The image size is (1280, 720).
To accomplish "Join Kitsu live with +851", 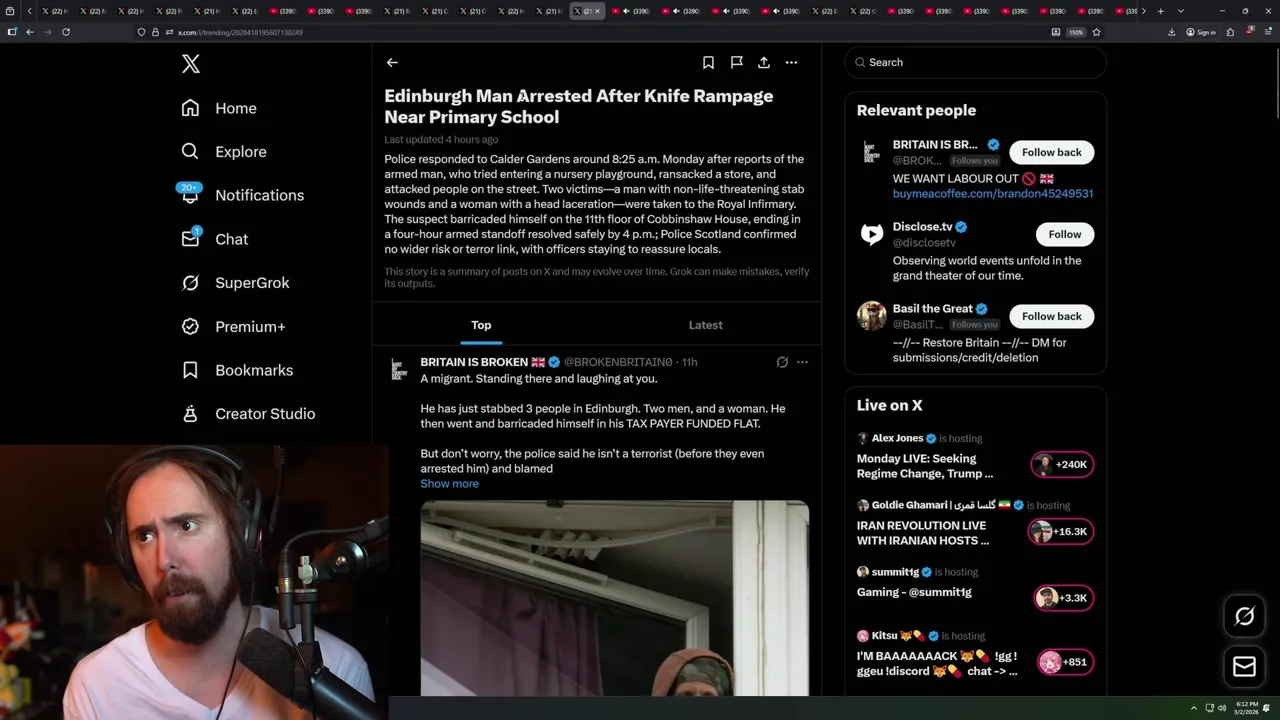I will click(x=1065, y=662).
